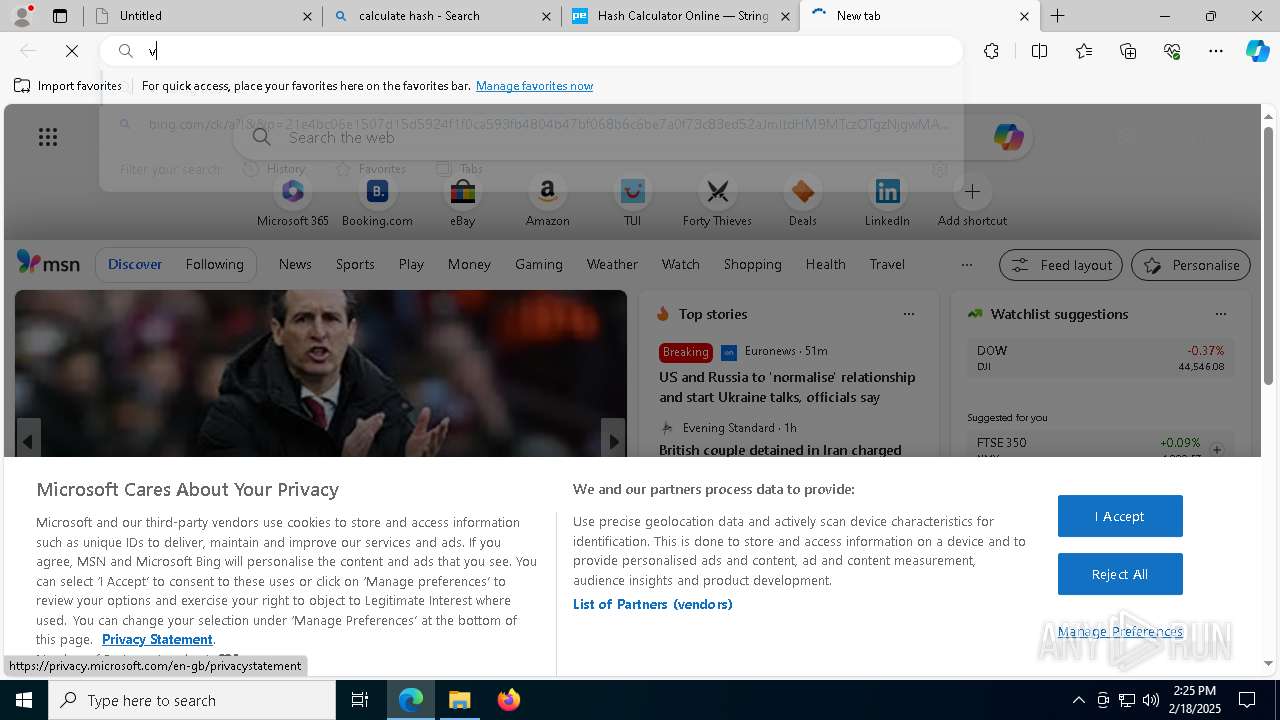Open Browser essentials icon

[1172, 51]
